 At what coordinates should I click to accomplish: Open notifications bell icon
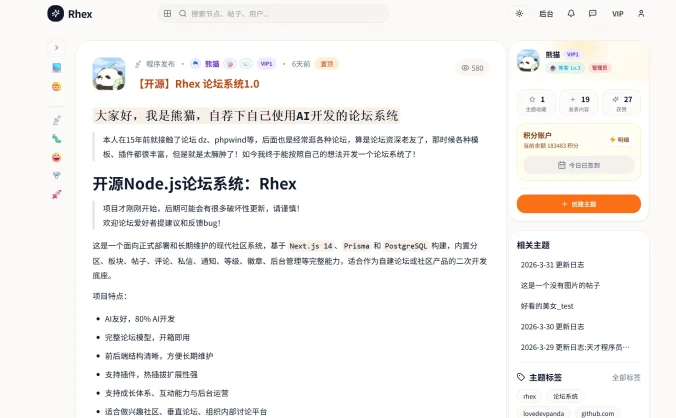pos(571,14)
